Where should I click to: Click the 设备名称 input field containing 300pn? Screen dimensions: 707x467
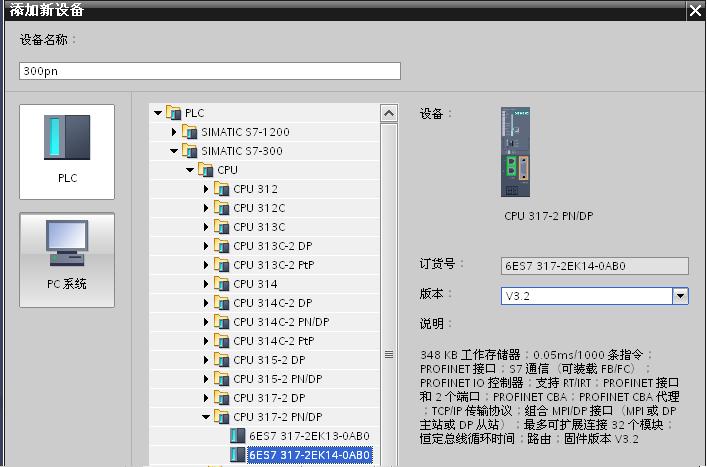210,71
